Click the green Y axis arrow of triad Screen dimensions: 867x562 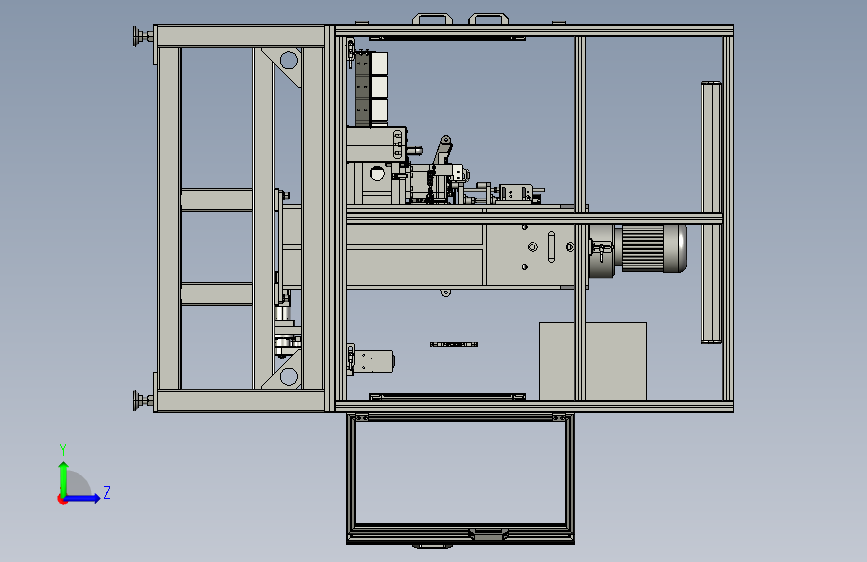click(x=64, y=479)
